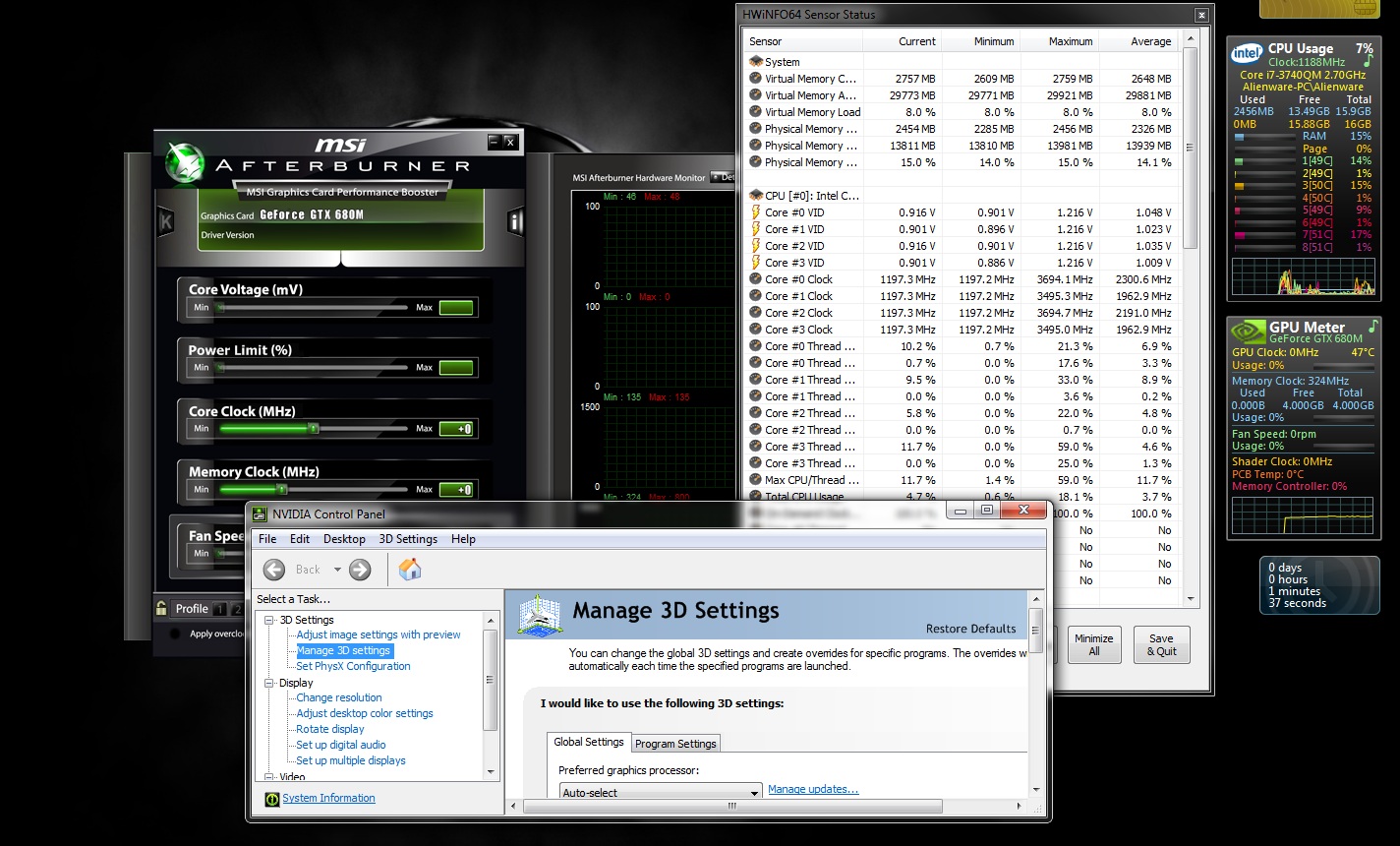Select Adjust image settings with preview
Viewport: 1400px width, 846px height.
pyautogui.click(x=379, y=634)
